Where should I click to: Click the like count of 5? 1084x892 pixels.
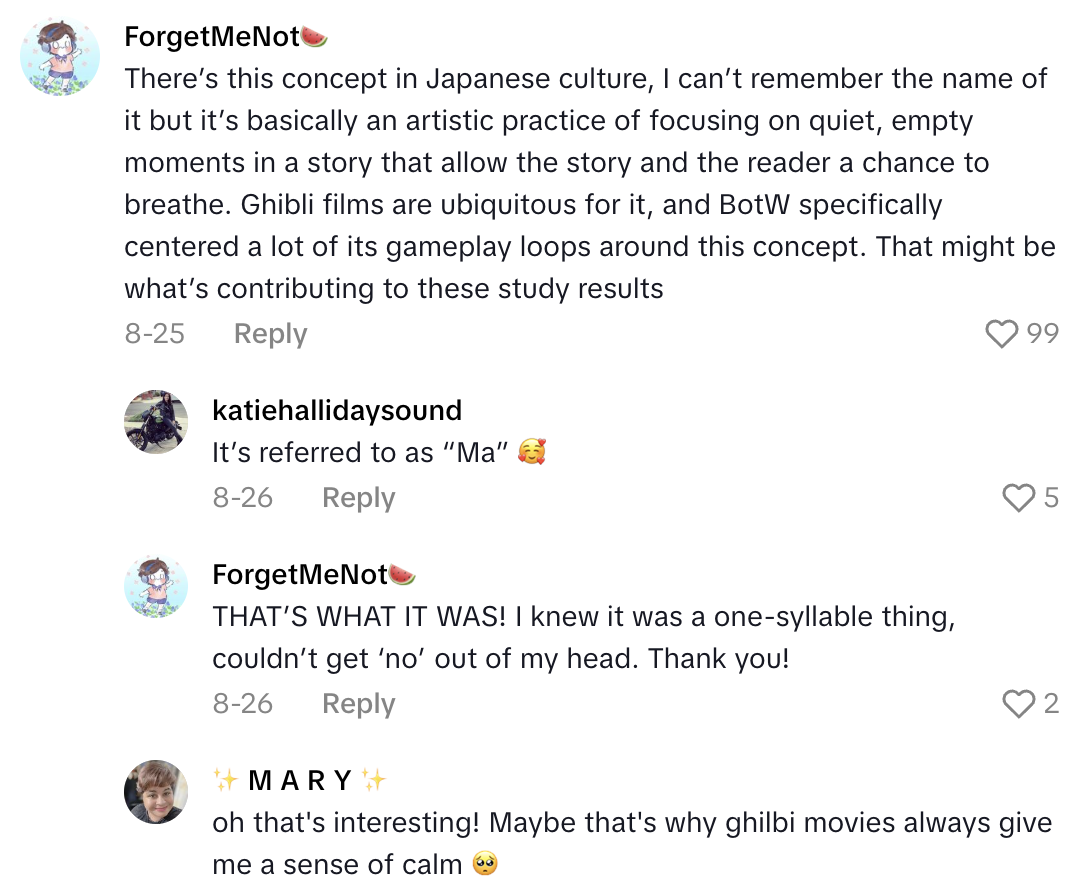coord(1051,498)
